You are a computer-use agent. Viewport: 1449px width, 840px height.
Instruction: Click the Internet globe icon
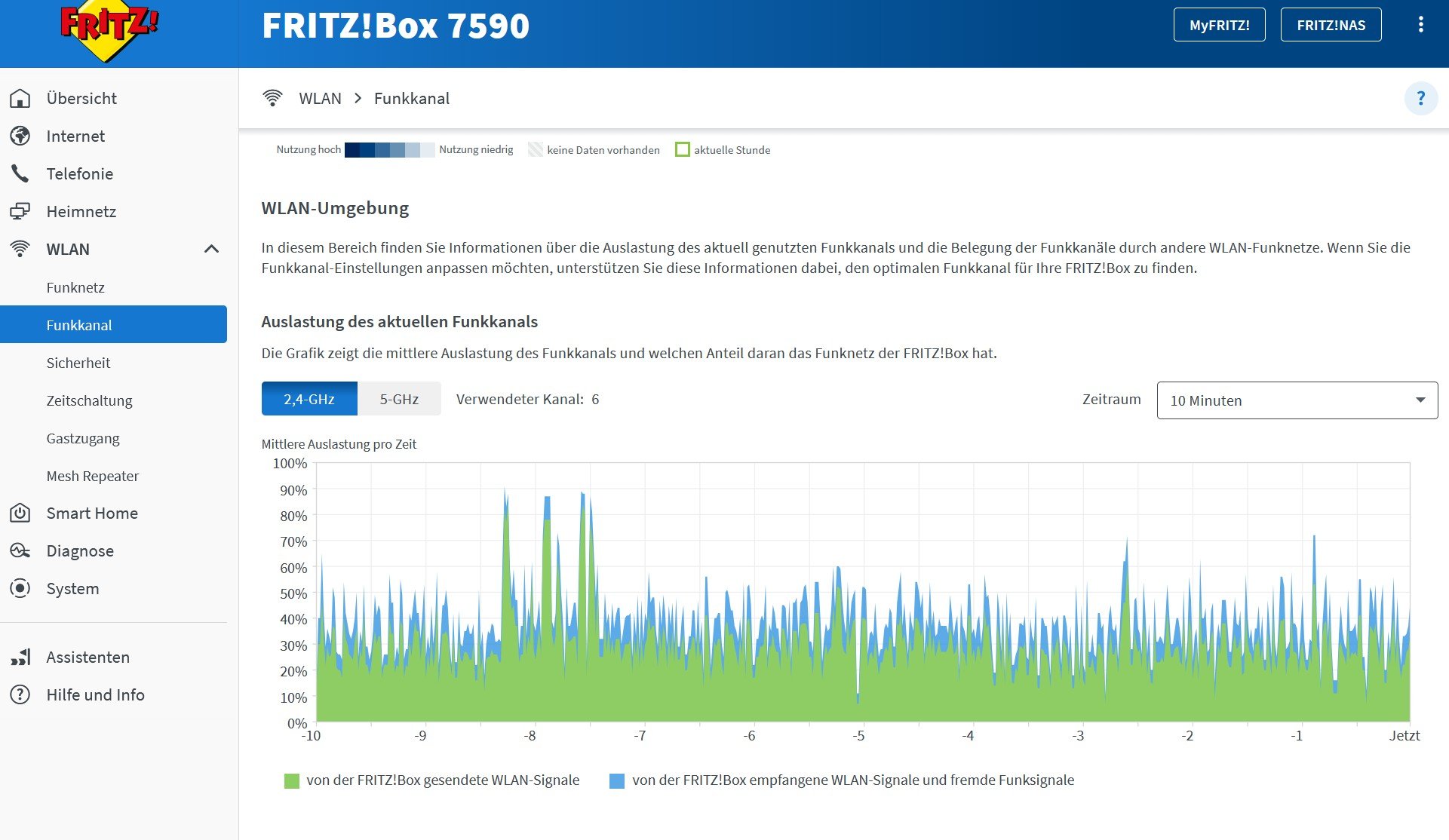pos(20,136)
